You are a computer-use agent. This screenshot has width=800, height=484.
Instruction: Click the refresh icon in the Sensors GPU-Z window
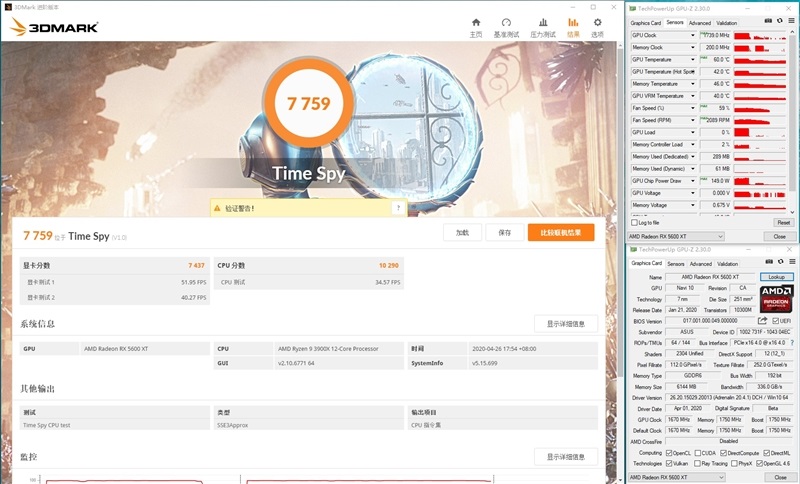[780, 21]
